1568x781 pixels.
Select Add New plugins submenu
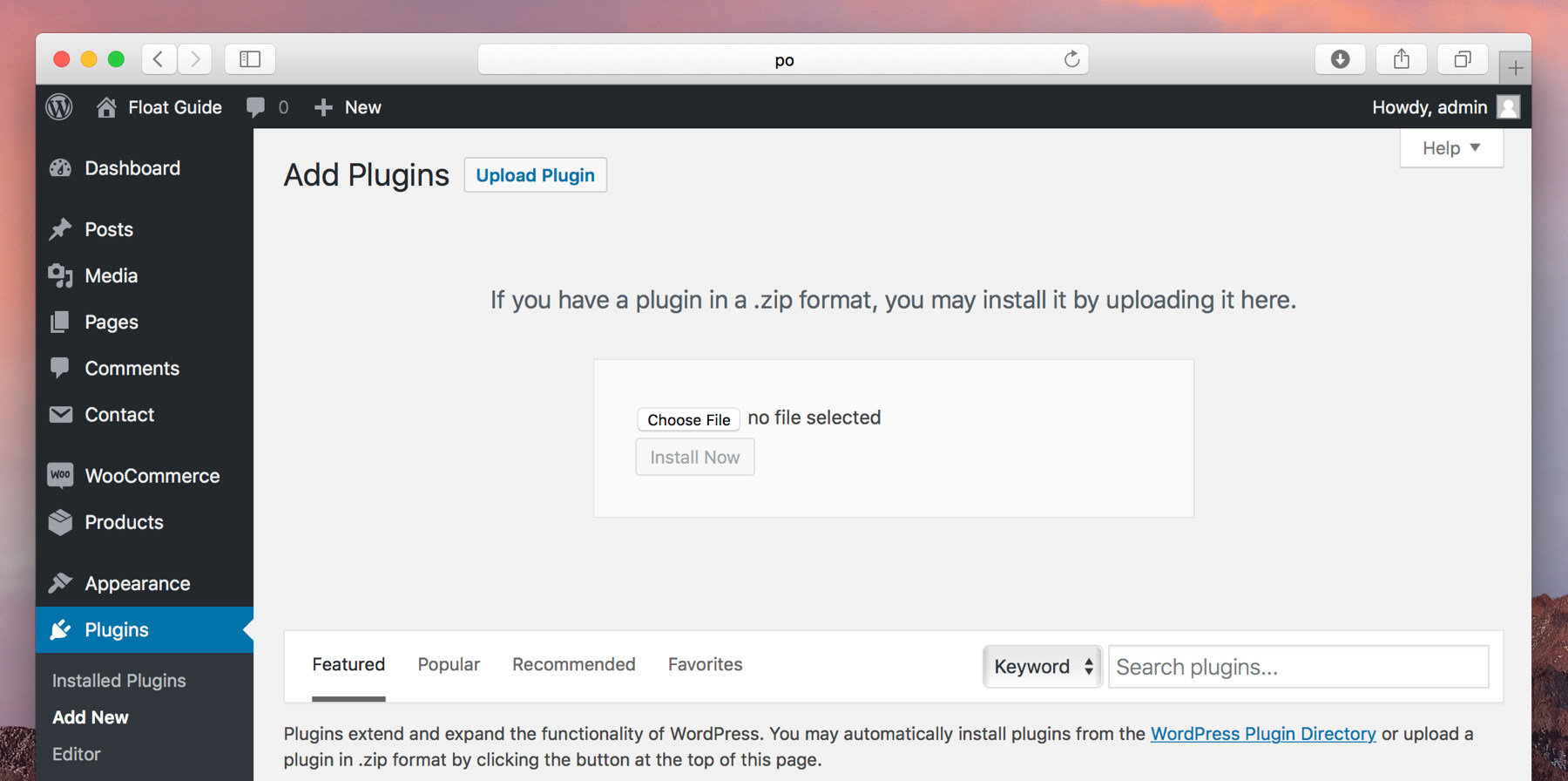(91, 717)
